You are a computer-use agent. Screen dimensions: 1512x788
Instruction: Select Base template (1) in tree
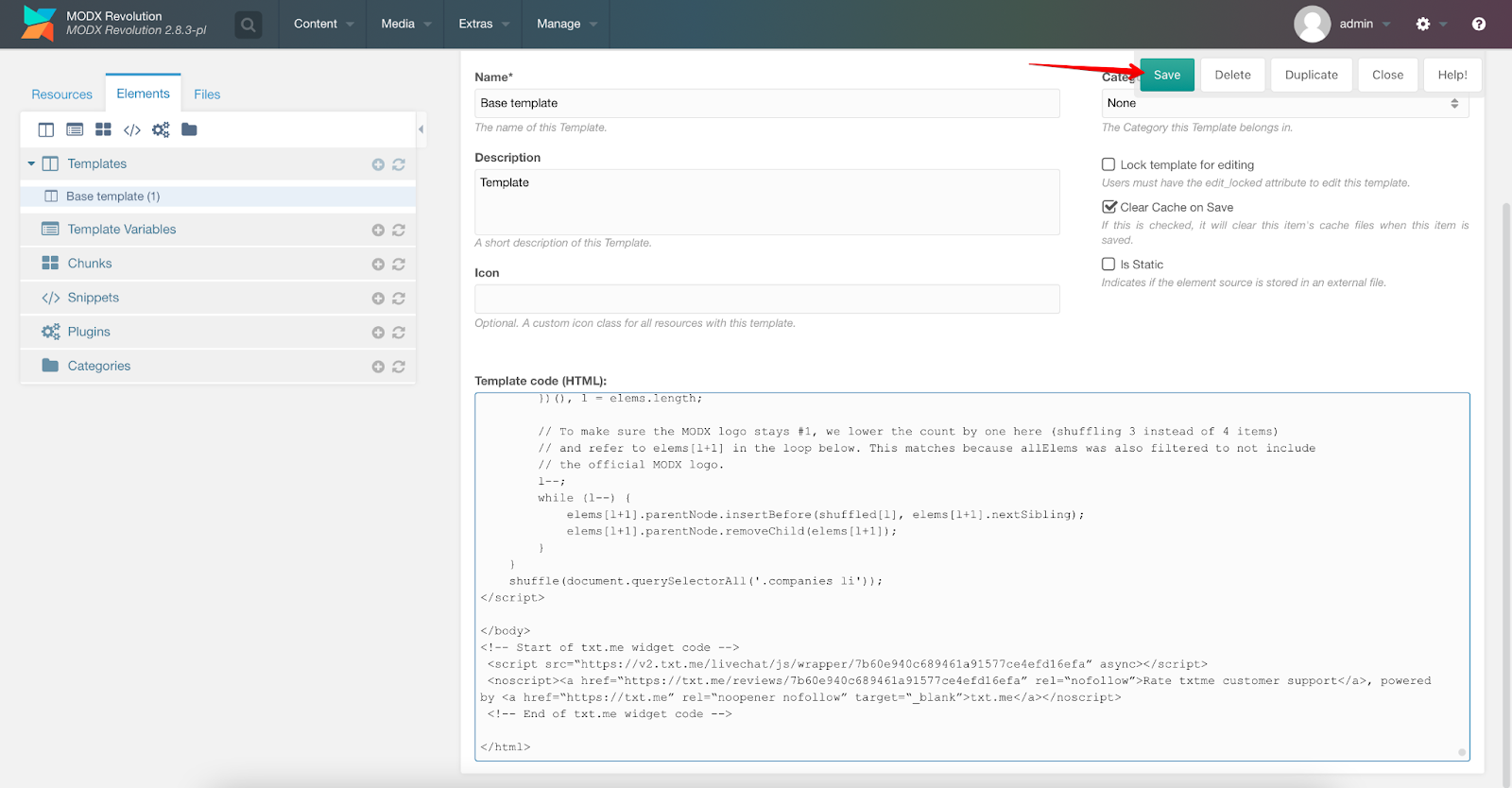tap(218, 197)
